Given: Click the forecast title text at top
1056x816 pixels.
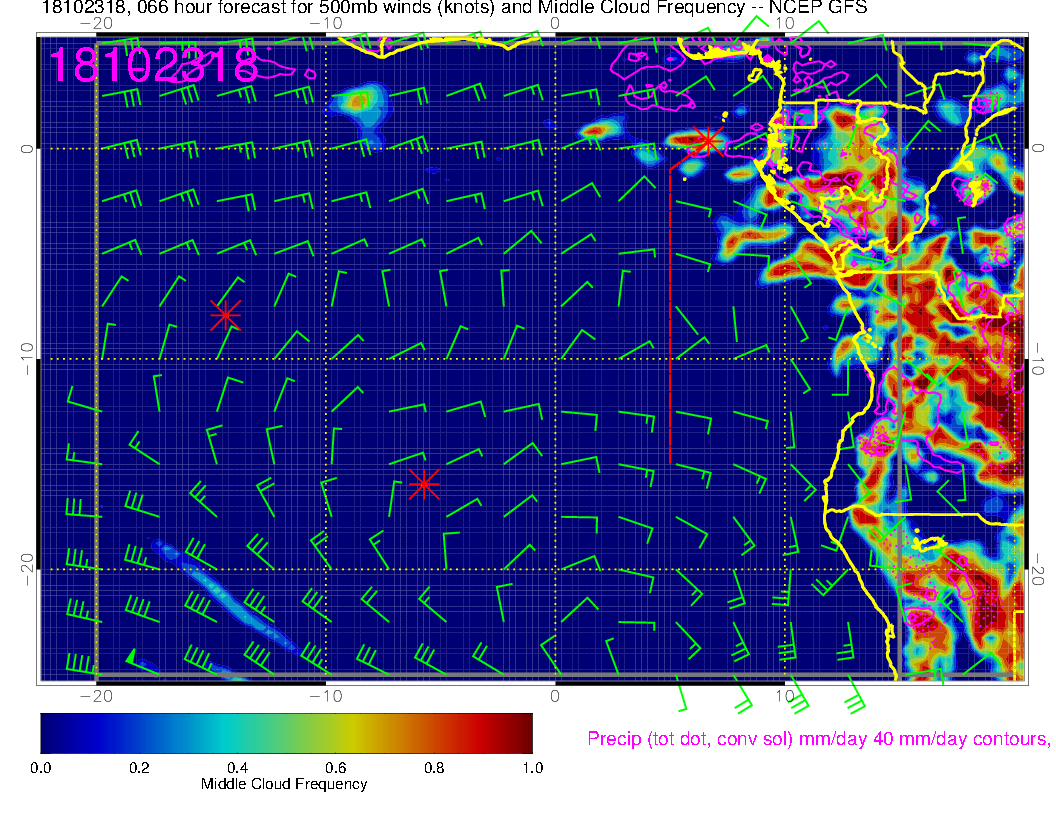Looking at the screenshot, I should [x=455, y=8].
